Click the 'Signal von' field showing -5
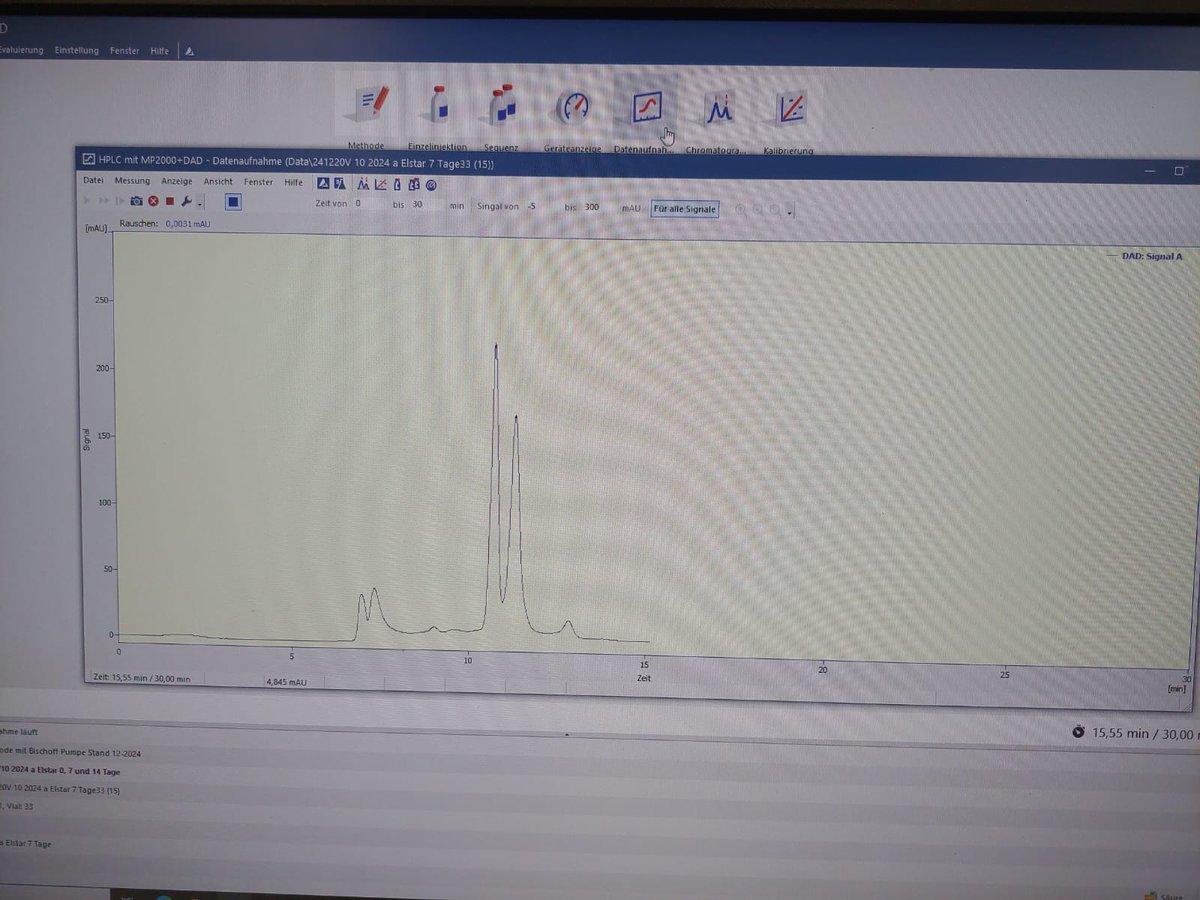 click(541, 206)
